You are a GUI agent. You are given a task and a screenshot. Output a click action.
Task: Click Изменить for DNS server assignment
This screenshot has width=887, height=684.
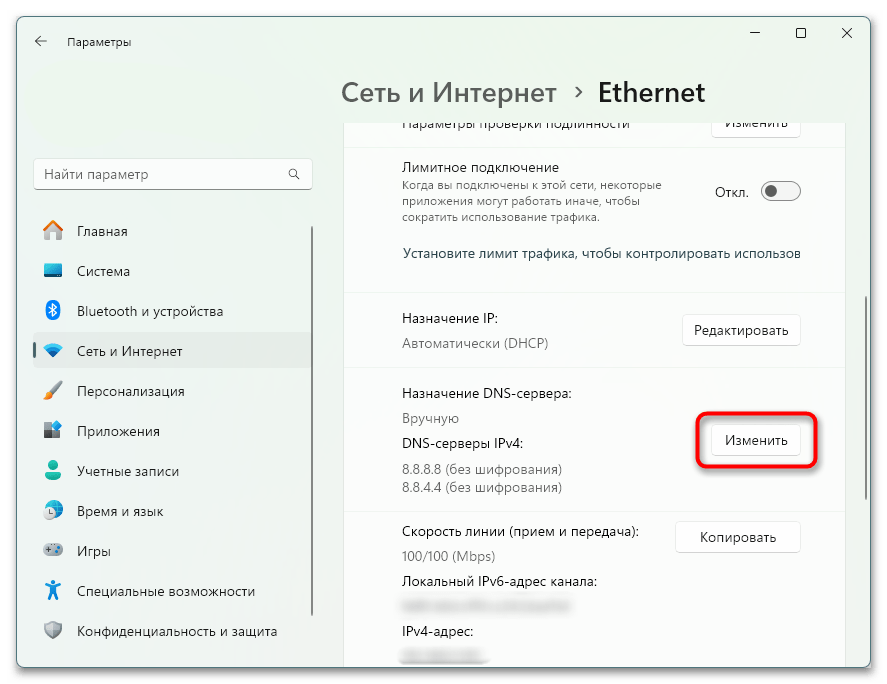pyautogui.click(x=756, y=440)
